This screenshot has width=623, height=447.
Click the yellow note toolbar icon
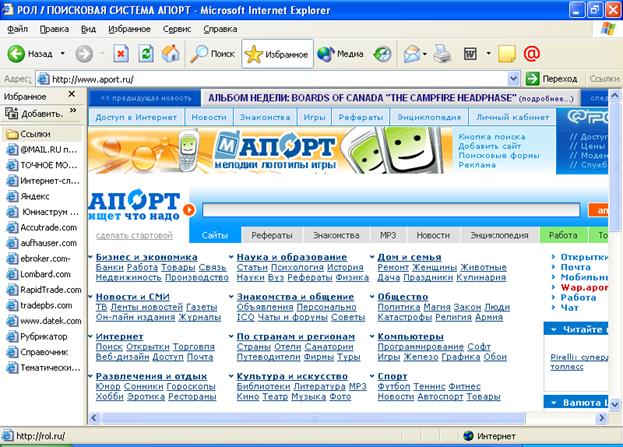[507, 54]
